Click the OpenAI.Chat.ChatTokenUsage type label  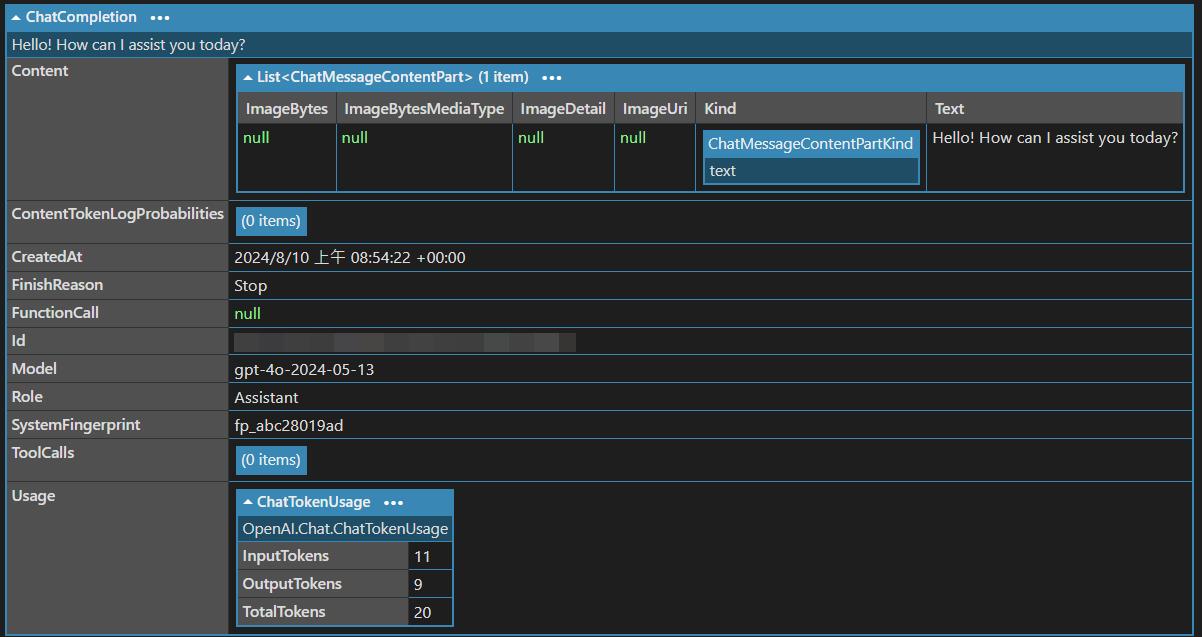345,529
